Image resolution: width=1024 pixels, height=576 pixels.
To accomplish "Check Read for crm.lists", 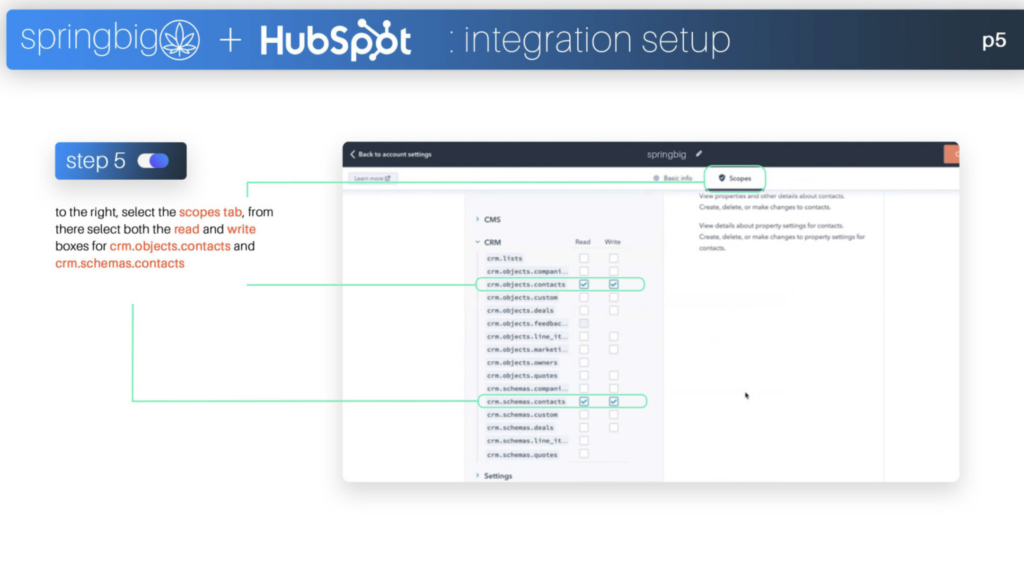I will point(584,259).
